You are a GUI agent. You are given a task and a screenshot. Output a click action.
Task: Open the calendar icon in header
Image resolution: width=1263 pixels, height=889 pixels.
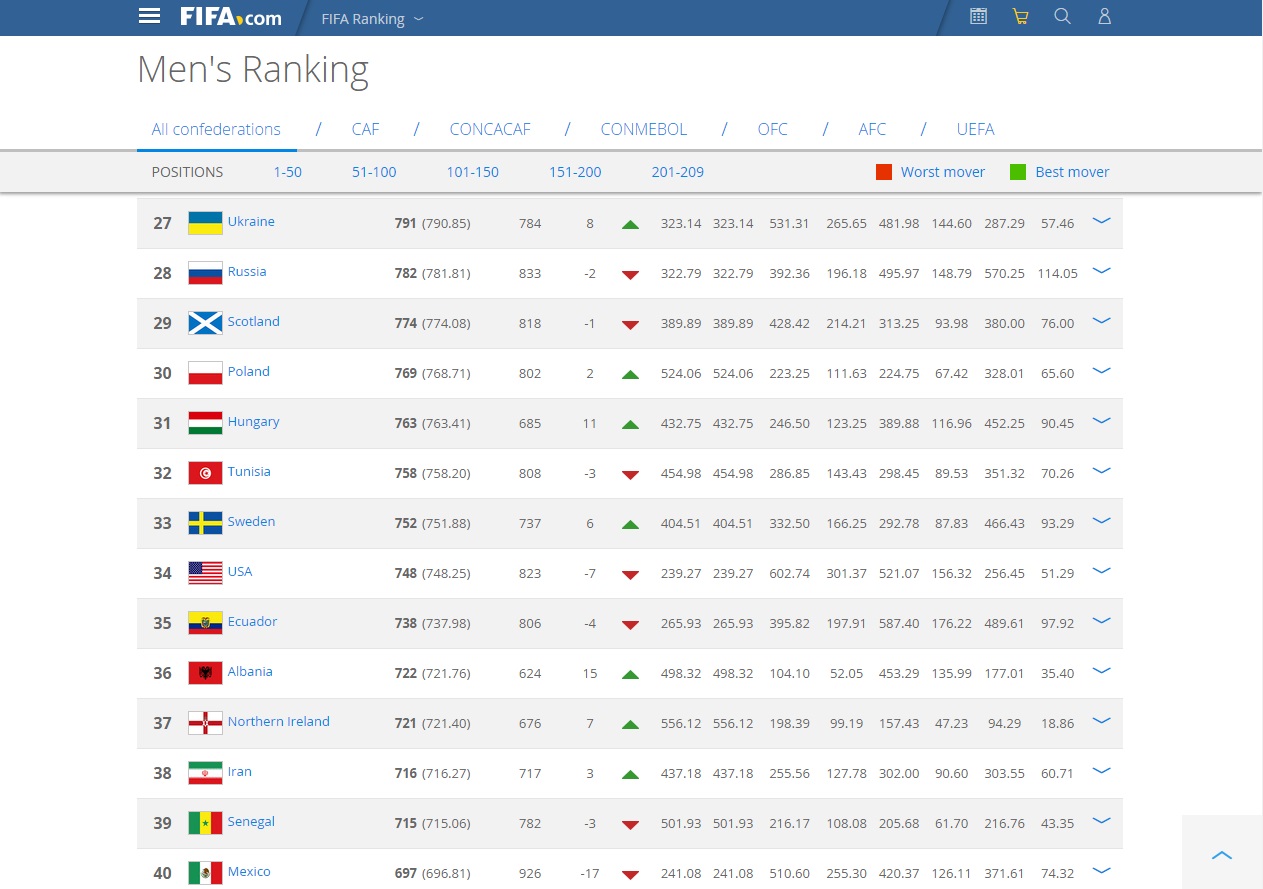[978, 16]
